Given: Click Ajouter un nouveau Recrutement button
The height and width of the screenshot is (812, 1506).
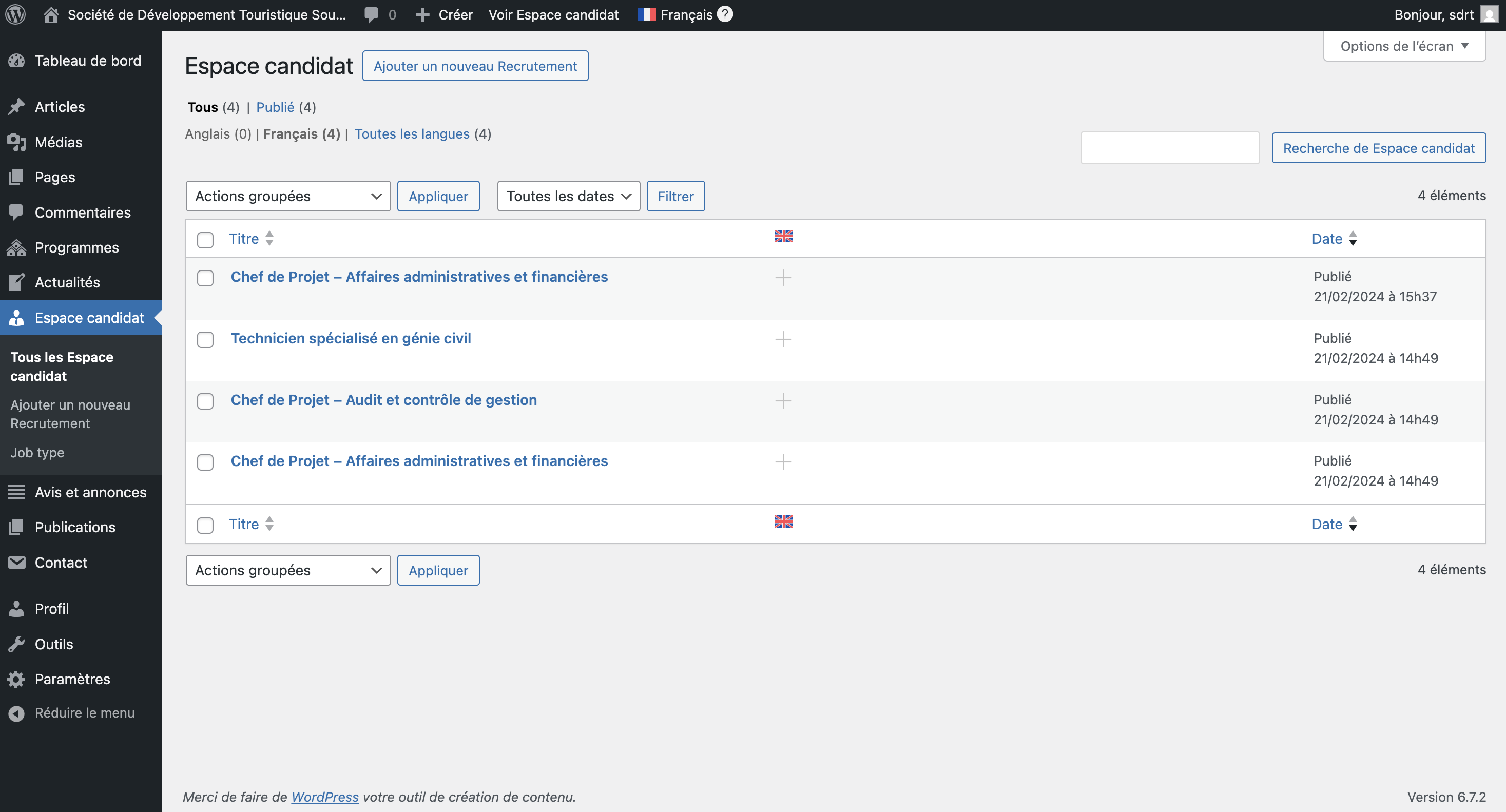Looking at the screenshot, I should click(x=475, y=66).
